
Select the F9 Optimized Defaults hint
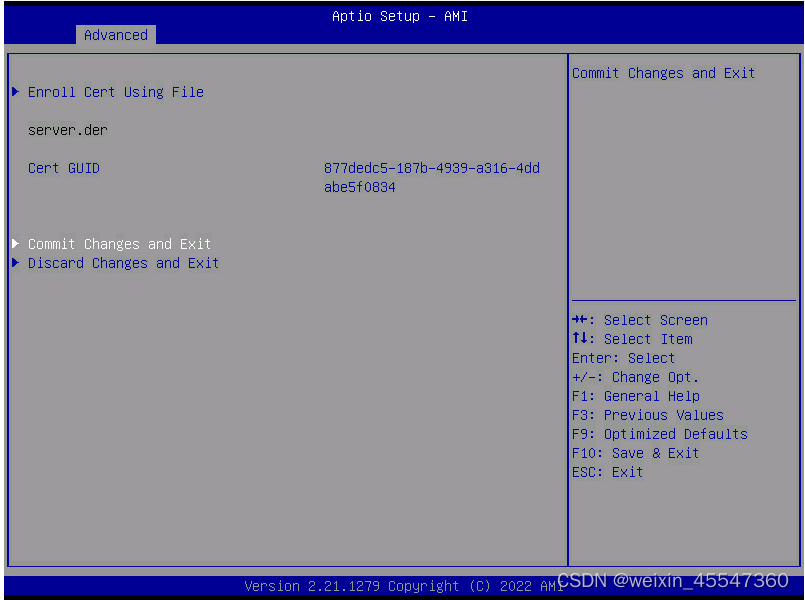coord(659,434)
